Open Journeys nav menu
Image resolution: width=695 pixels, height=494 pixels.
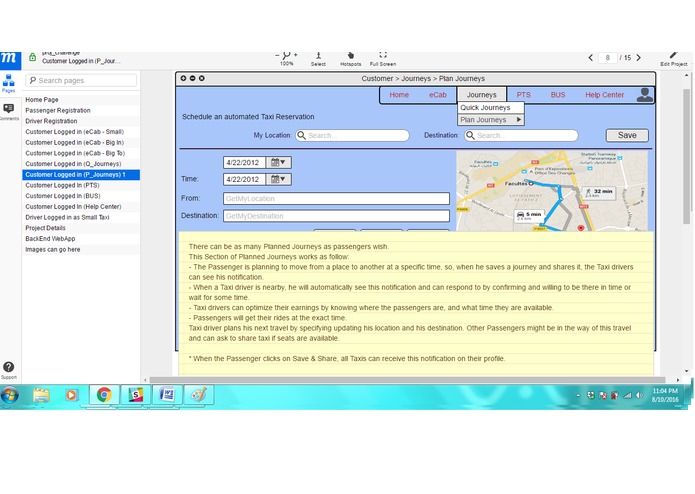click(481, 95)
